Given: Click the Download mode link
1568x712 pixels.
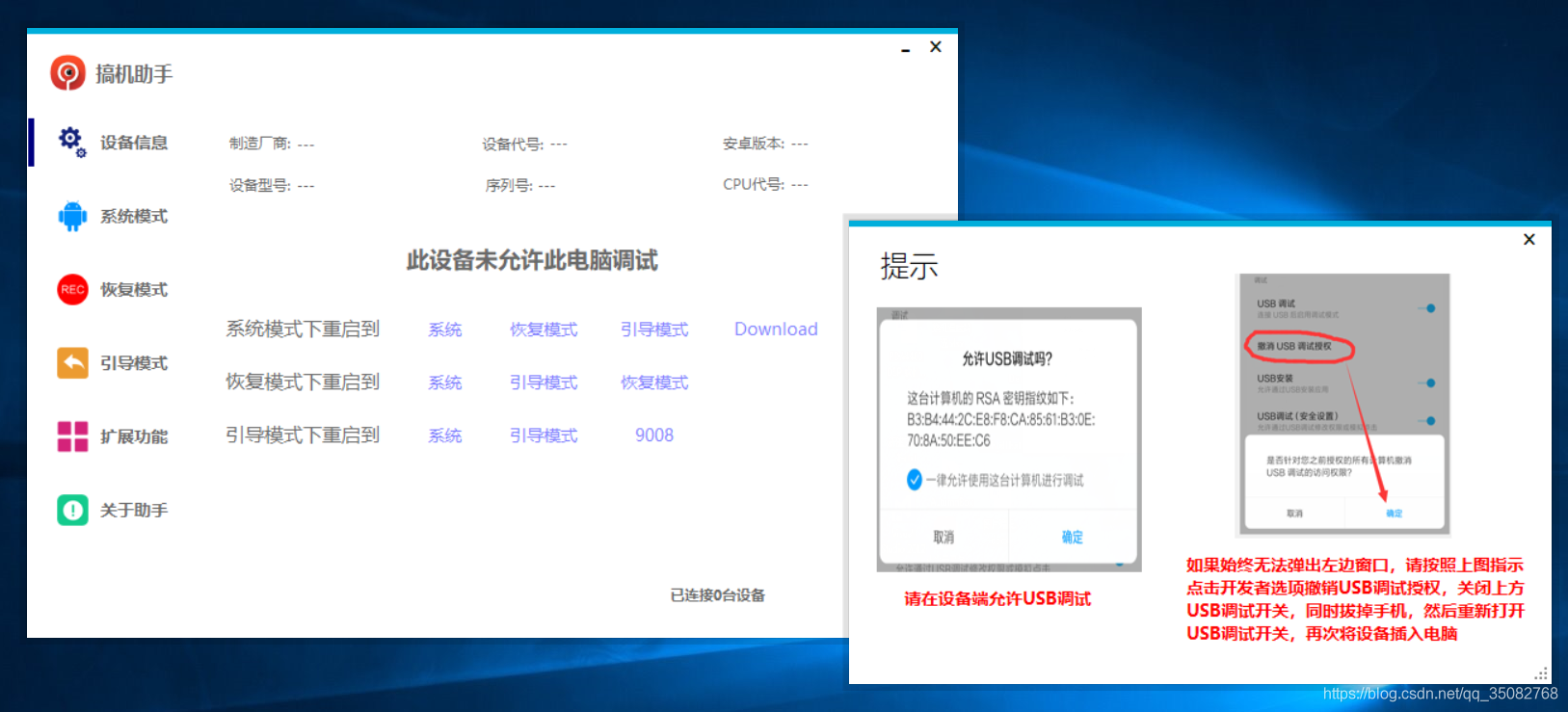Looking at the screenshot, I should (x=776, y=329).
